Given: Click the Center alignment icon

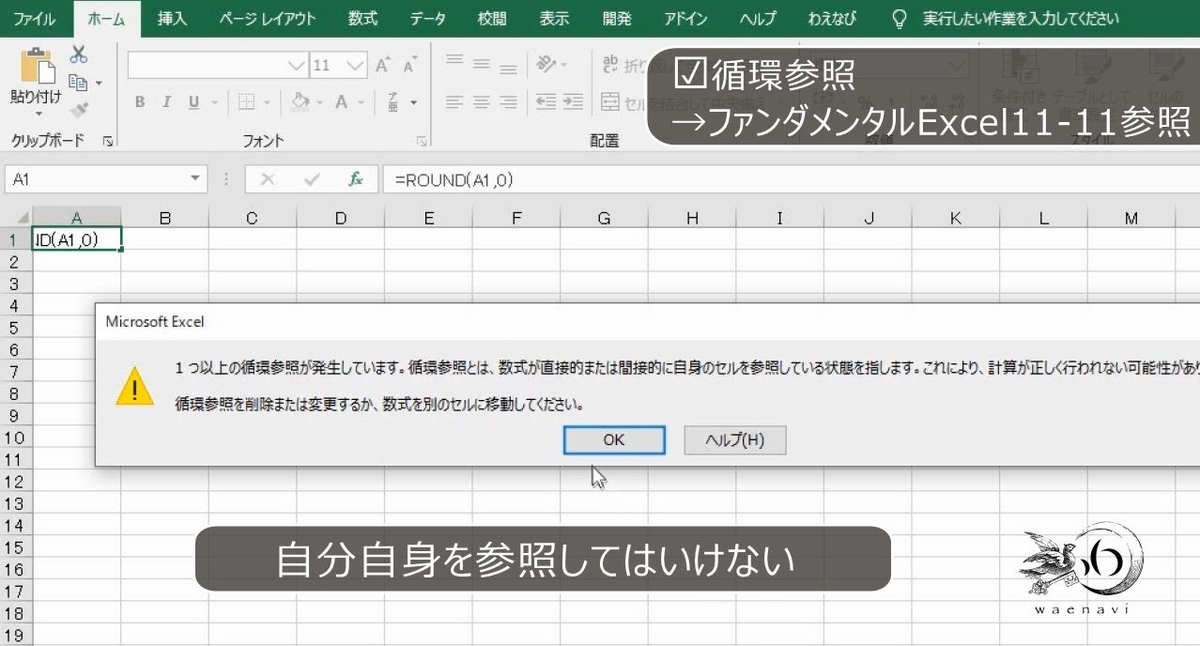Looking at the screenshot, I should (x=482, y=102).
